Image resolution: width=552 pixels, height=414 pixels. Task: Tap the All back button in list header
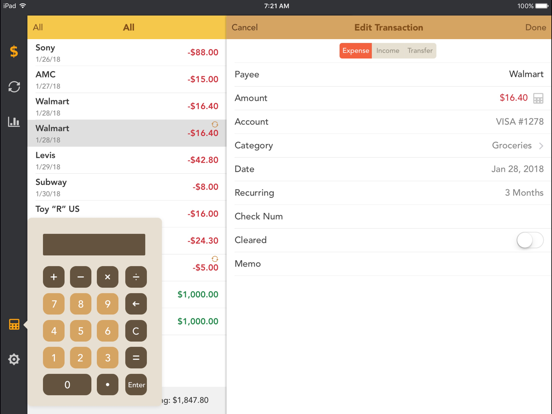38,27
